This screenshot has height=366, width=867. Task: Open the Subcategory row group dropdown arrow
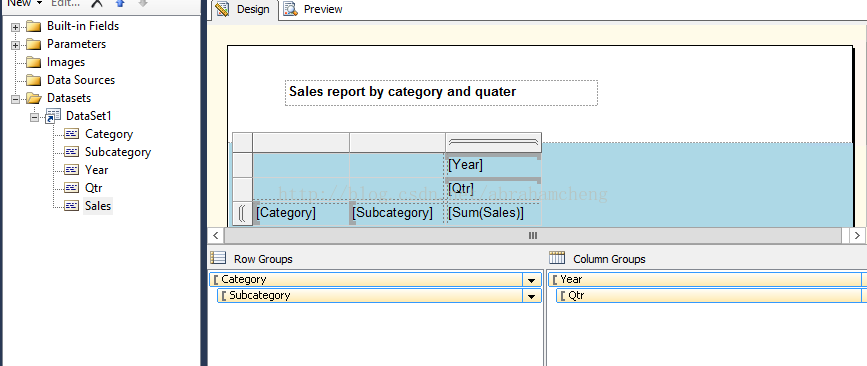531,296
